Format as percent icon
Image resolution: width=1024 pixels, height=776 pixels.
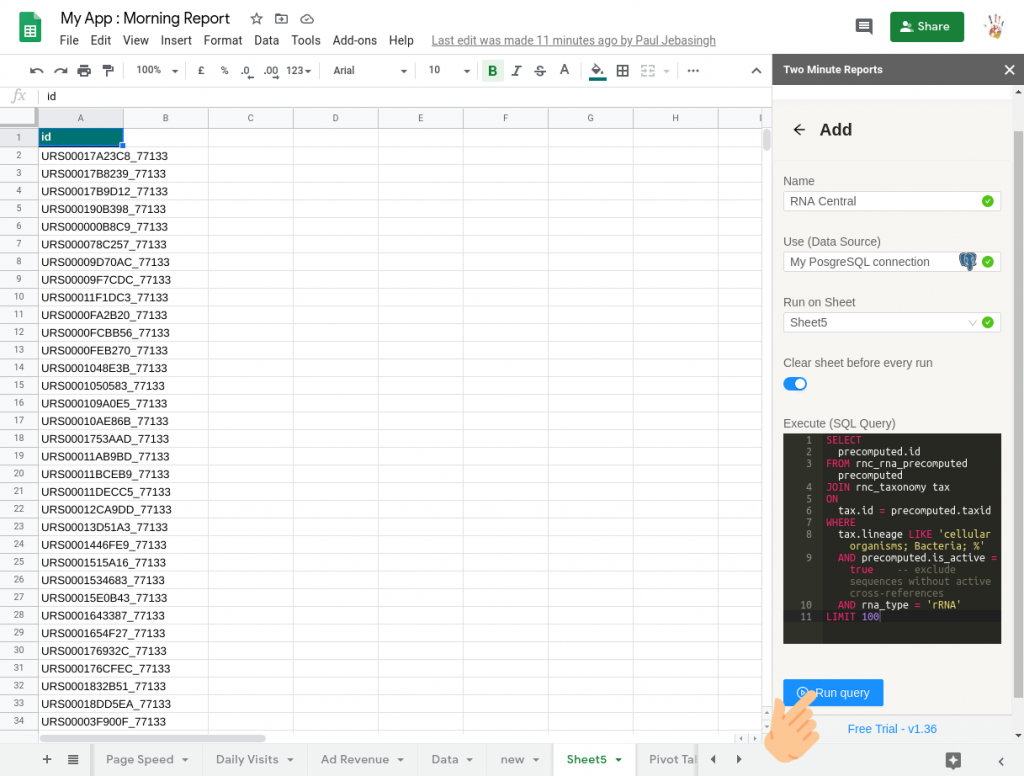(224, 71)
